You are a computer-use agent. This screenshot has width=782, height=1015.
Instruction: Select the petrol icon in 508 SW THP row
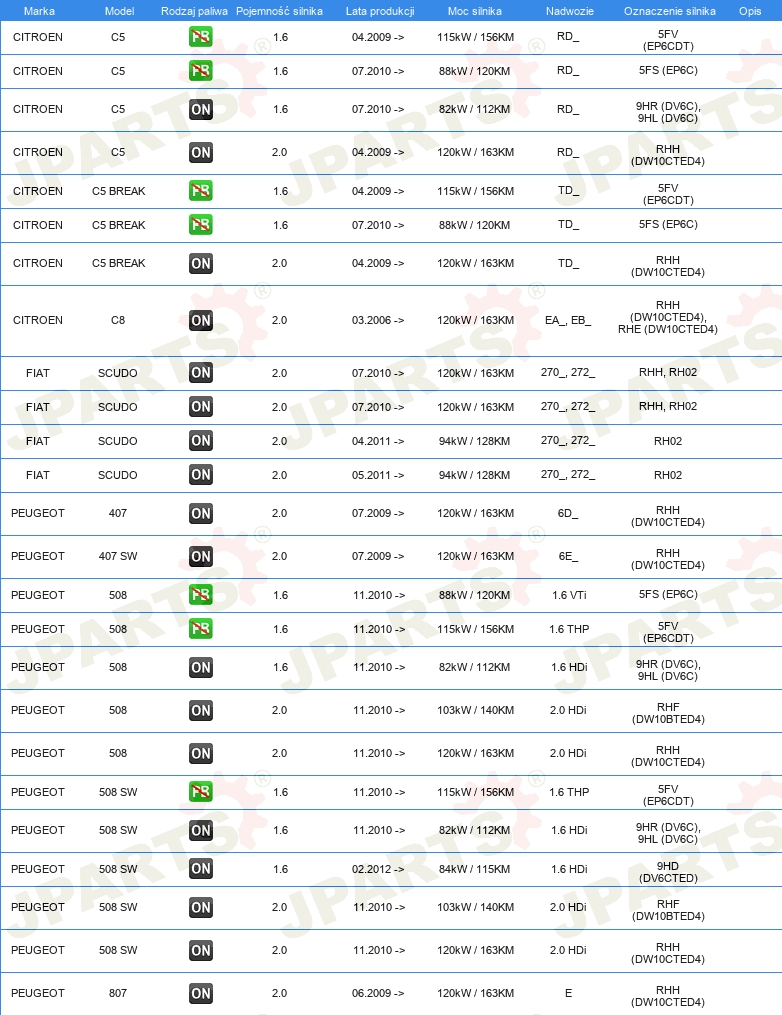[201, 792]
